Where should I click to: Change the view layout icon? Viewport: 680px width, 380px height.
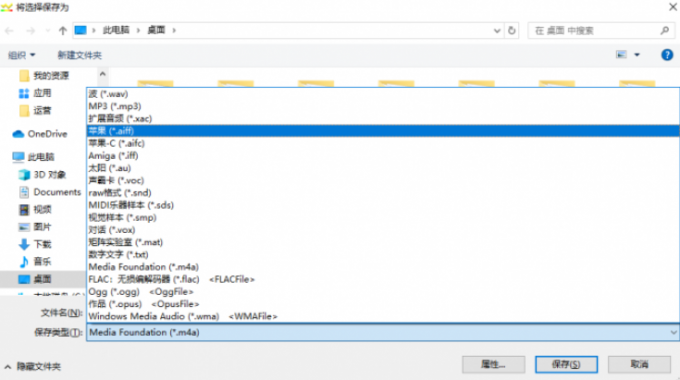(621, 55)
